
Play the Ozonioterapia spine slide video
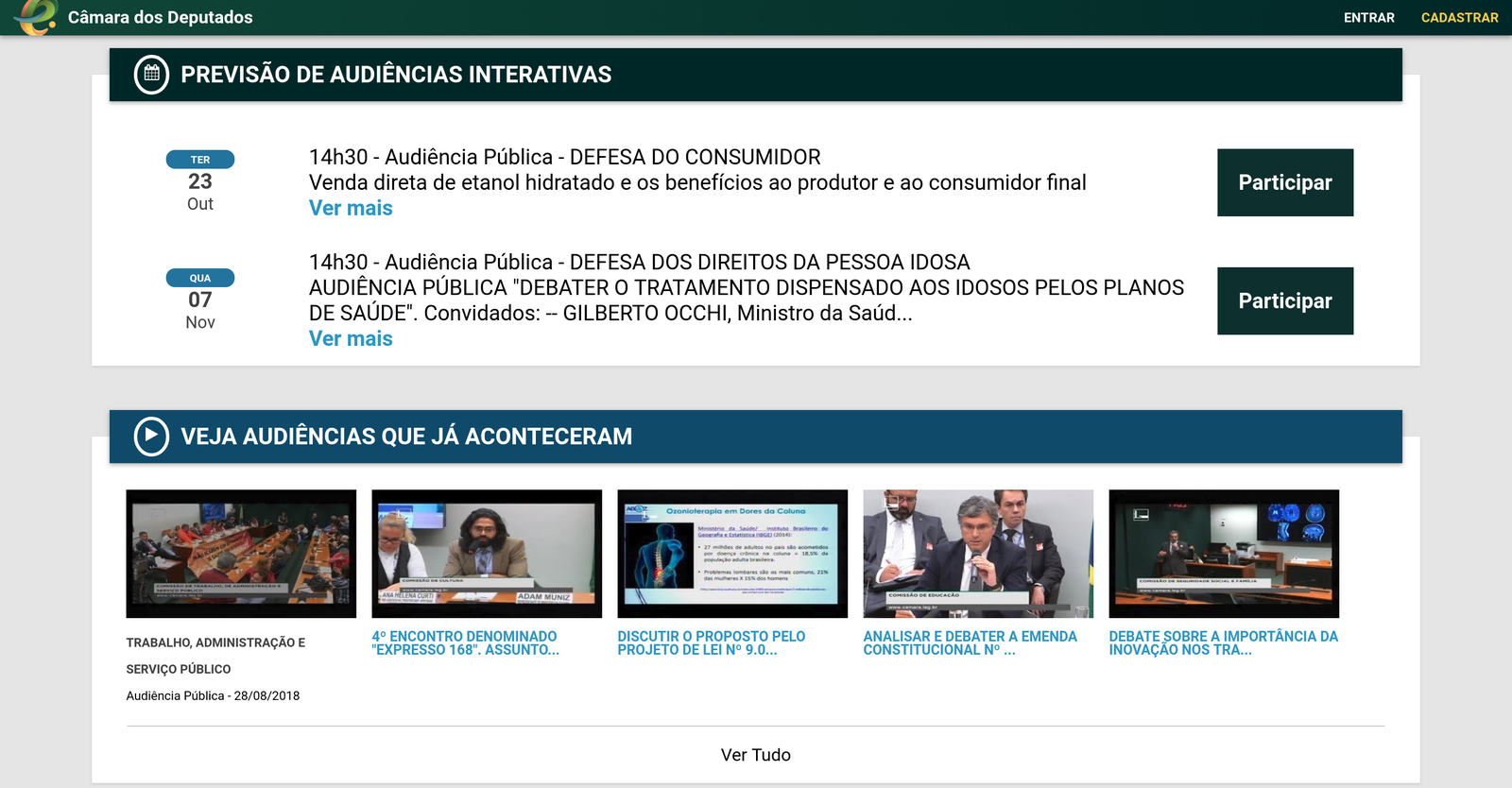click(732, 554)
